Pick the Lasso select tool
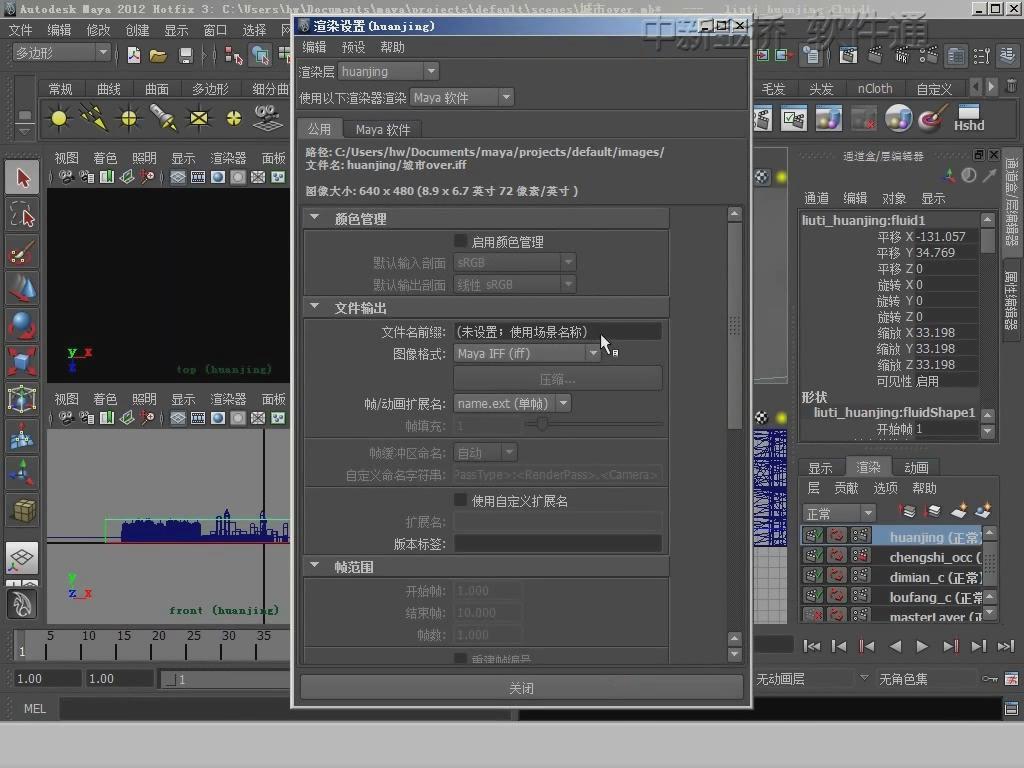This screenshot has width=1024, height=768. pyautogui.click(x=22, y=214)
